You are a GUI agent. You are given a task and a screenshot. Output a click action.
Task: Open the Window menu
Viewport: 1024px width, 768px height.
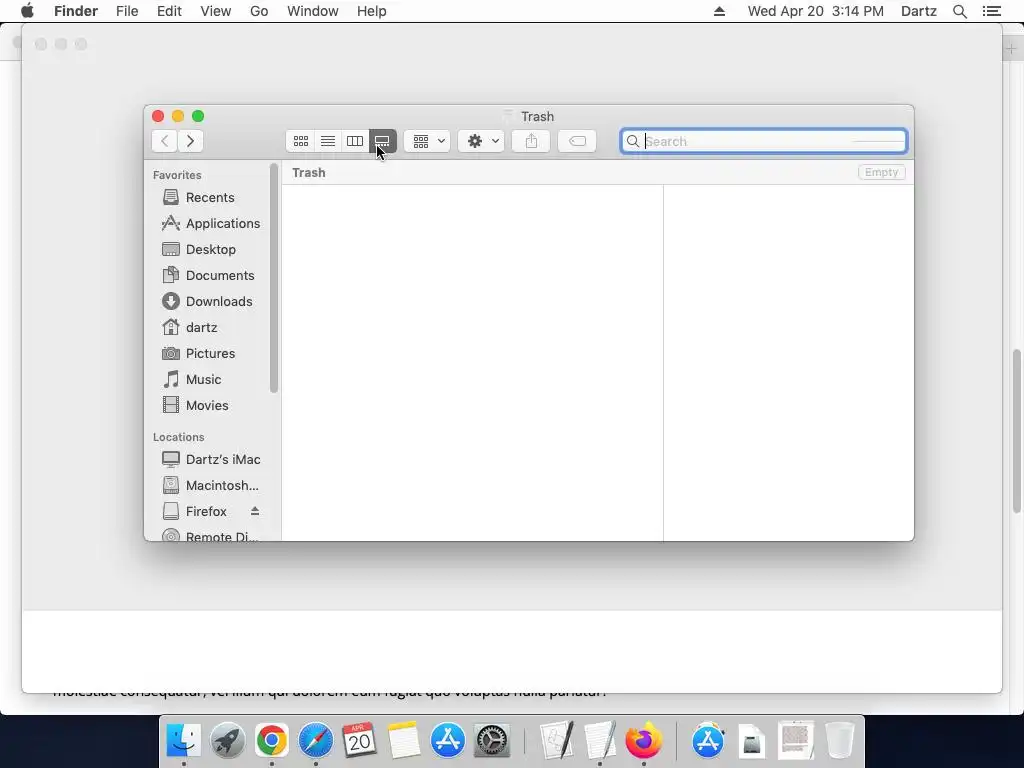(x=313, y=11)
